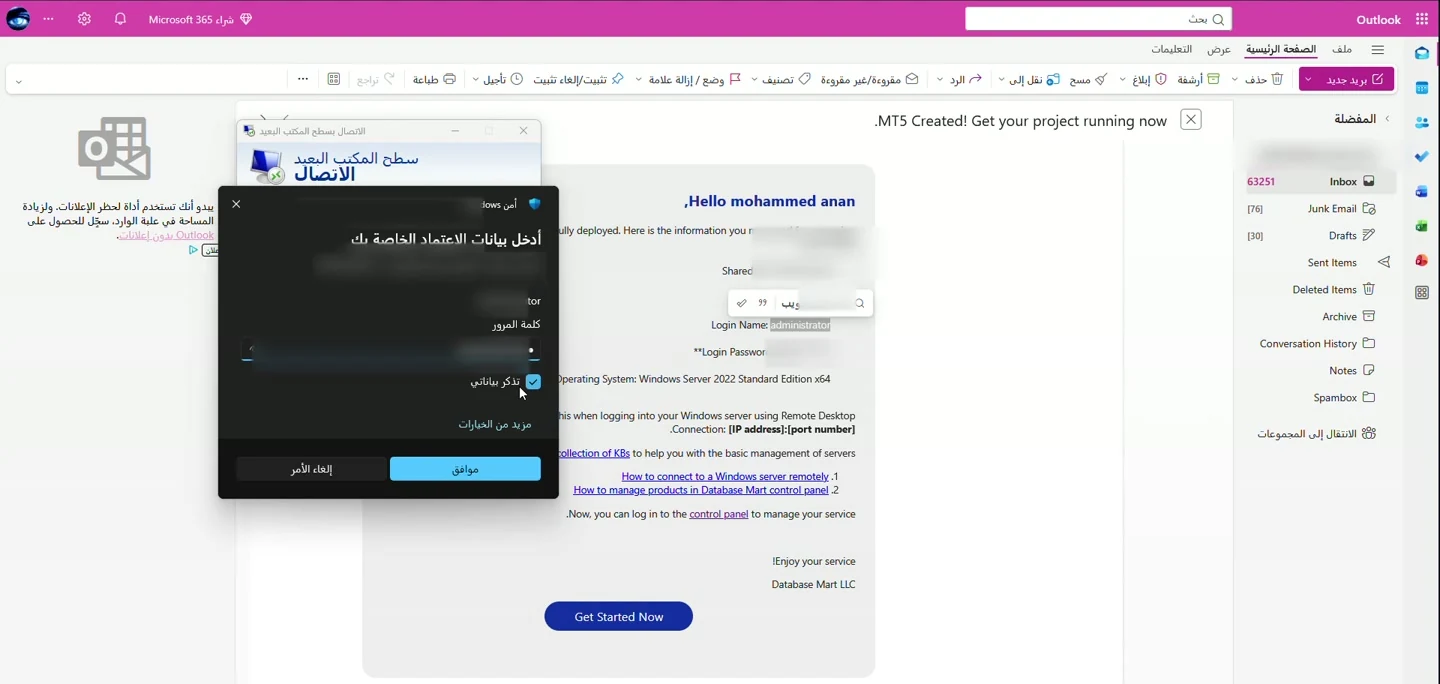Screen dimensions: 1440x684
Task: Click the notifications bell icon
Action: (120, 19)
